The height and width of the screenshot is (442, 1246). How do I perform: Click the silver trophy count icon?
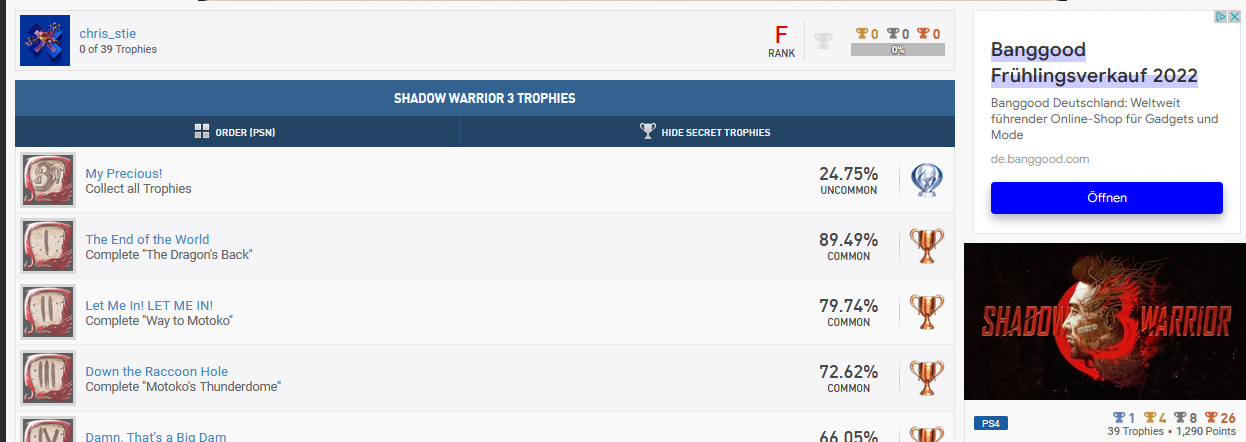pos(893,34)
